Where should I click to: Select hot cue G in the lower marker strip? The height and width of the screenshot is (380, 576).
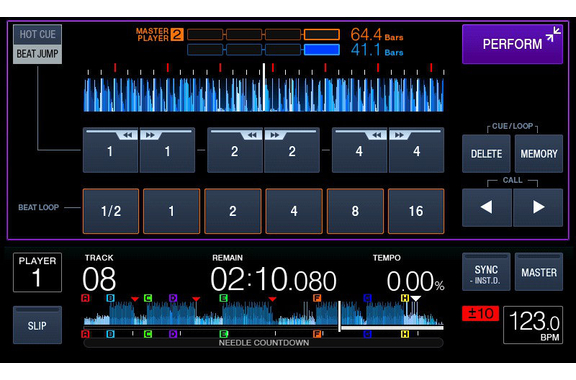367,334
